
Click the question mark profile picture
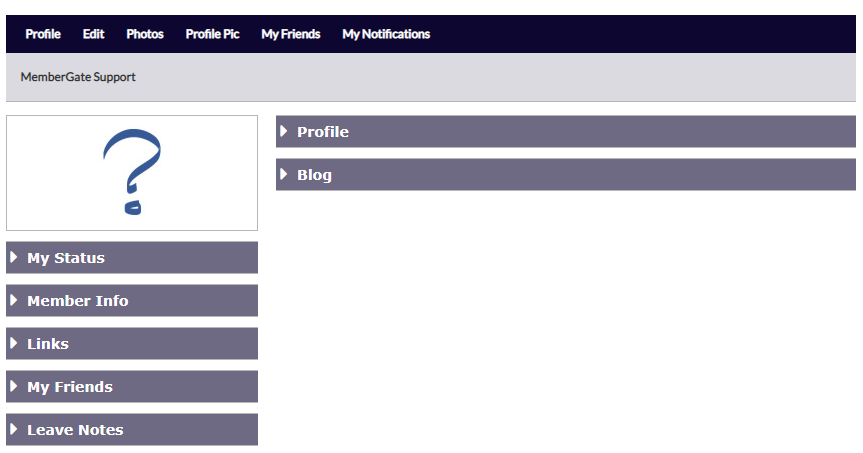coord(132,172)
